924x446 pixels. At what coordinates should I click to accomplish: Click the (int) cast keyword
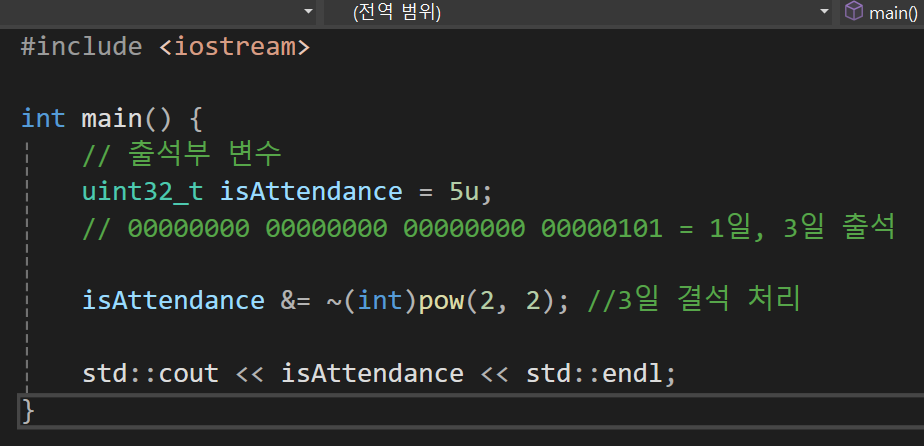tap(380, 301)
